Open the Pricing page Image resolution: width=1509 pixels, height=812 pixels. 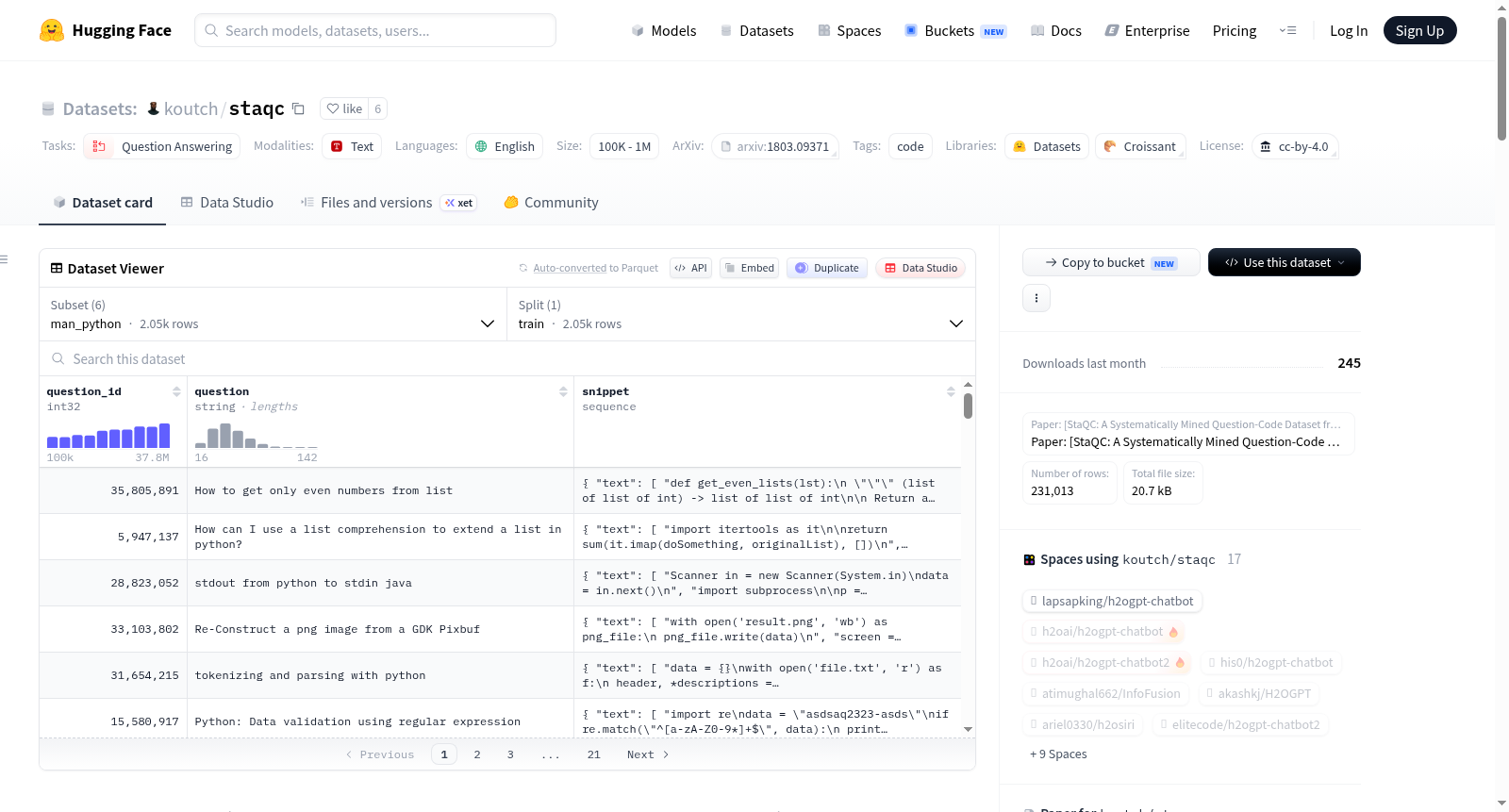tap(1235, 30)
